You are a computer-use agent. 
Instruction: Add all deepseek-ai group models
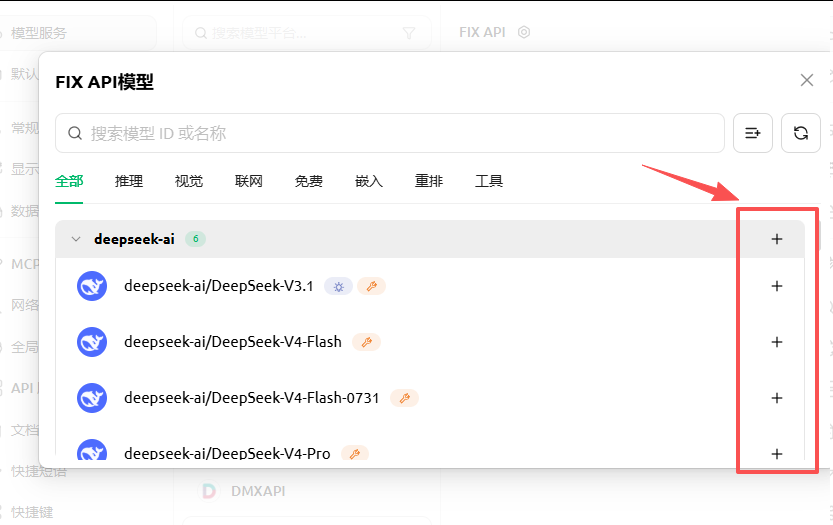pyautogui.click(x=777, y=239)
